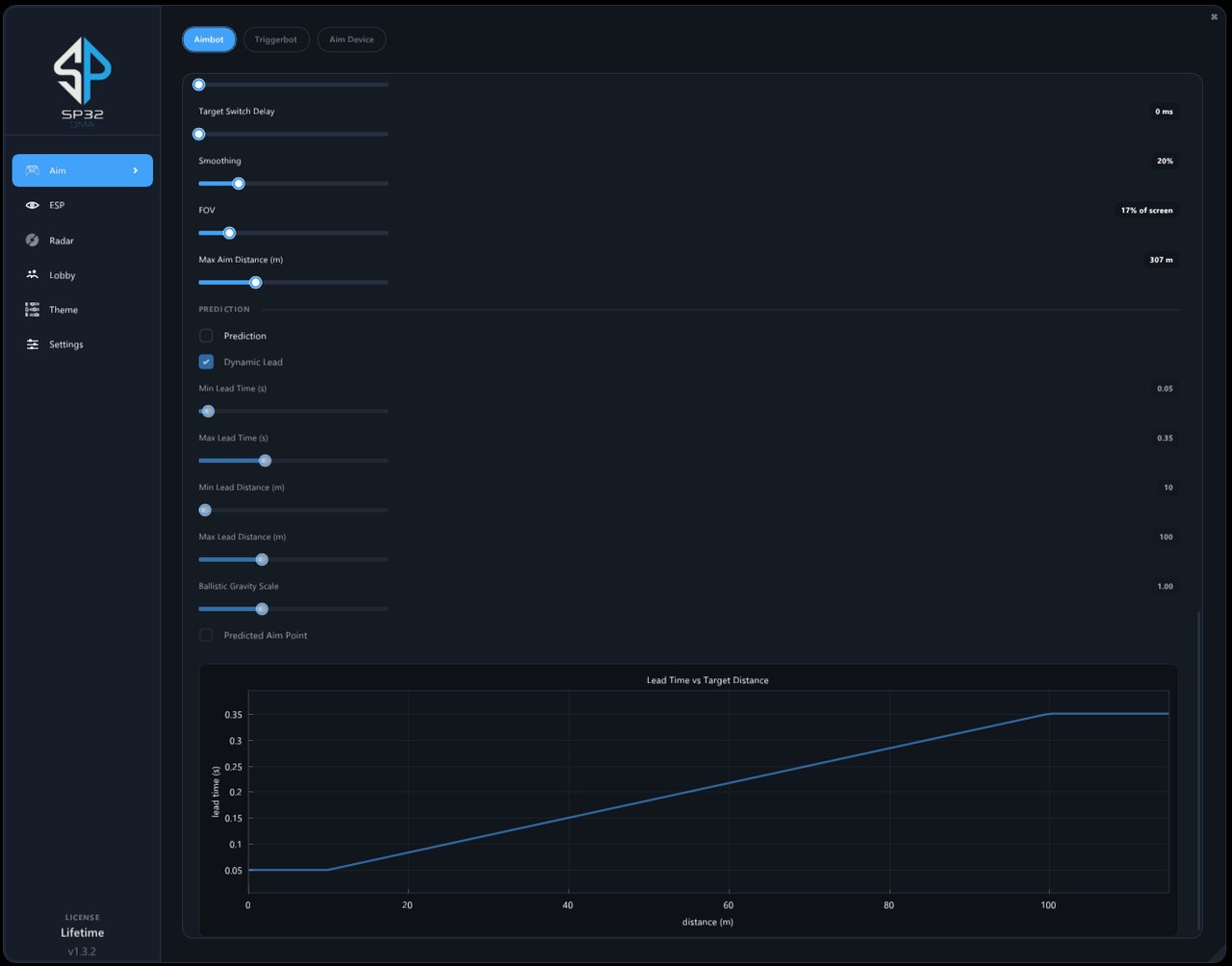Click the 307 m distance value

1162,260
